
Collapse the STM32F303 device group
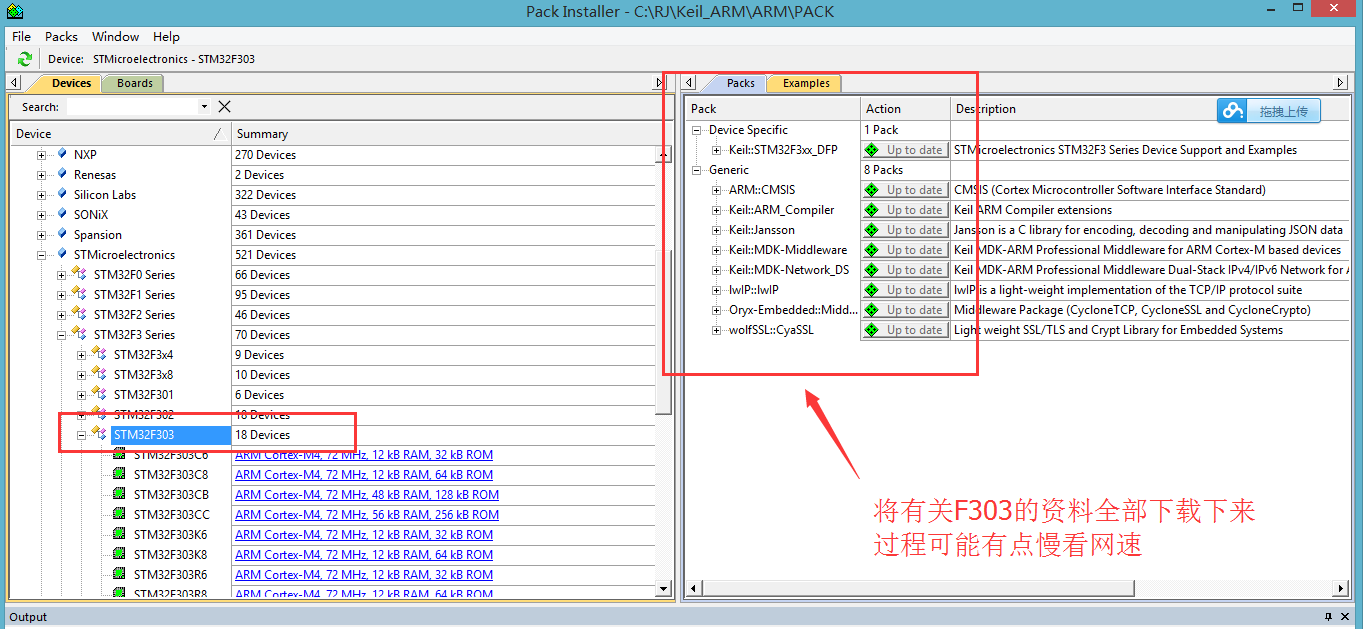pos(82,435)
